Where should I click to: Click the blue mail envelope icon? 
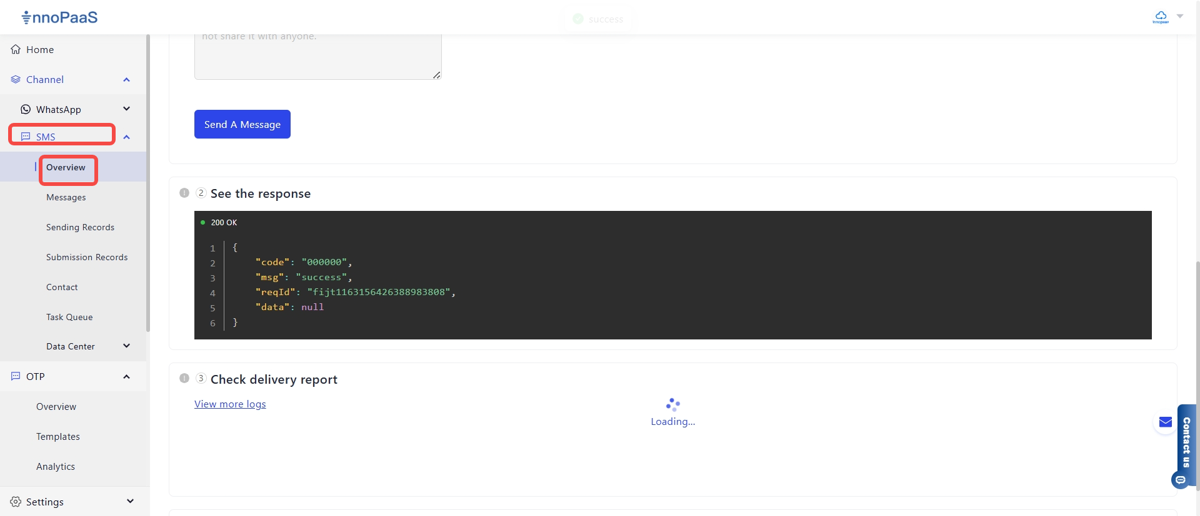coord(1165,422)
